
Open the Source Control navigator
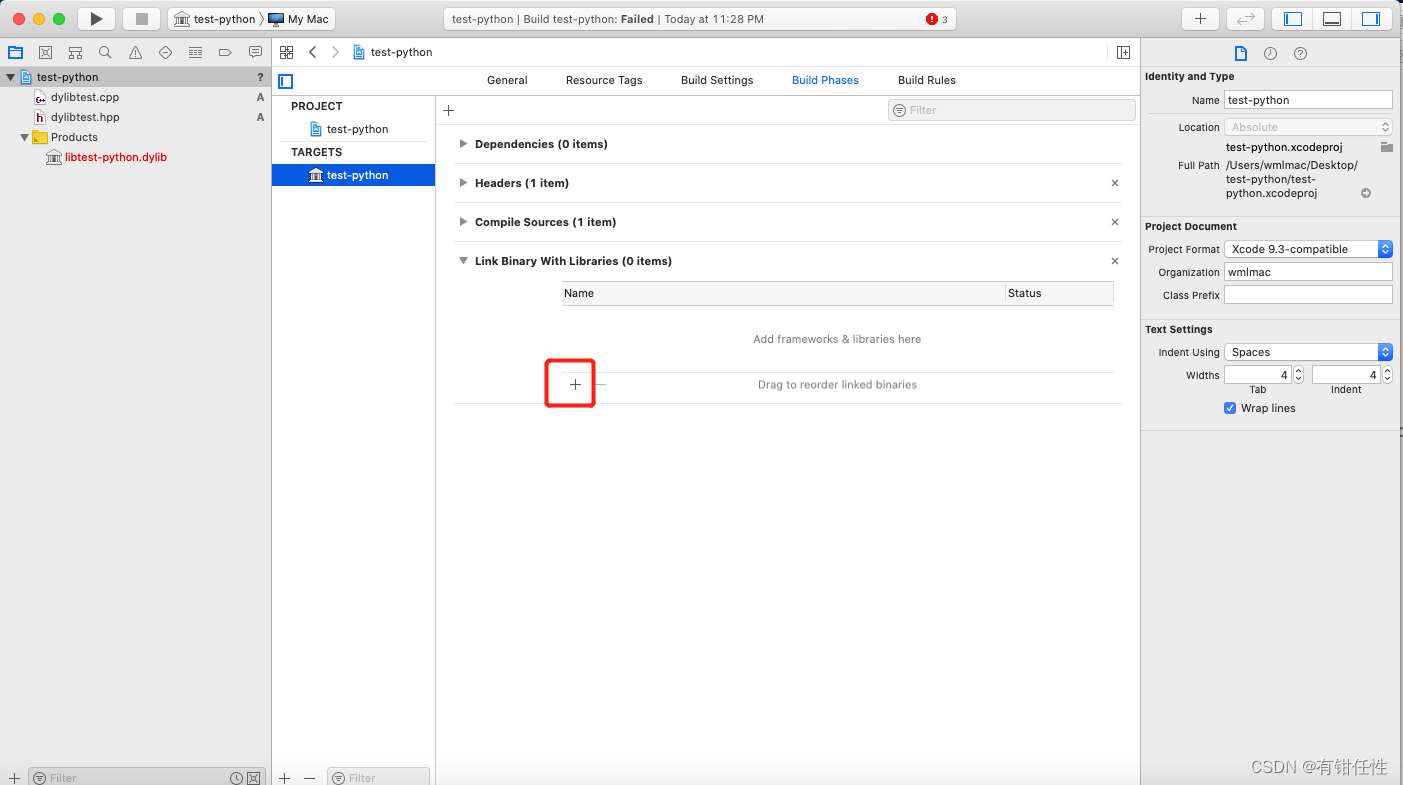45,53
